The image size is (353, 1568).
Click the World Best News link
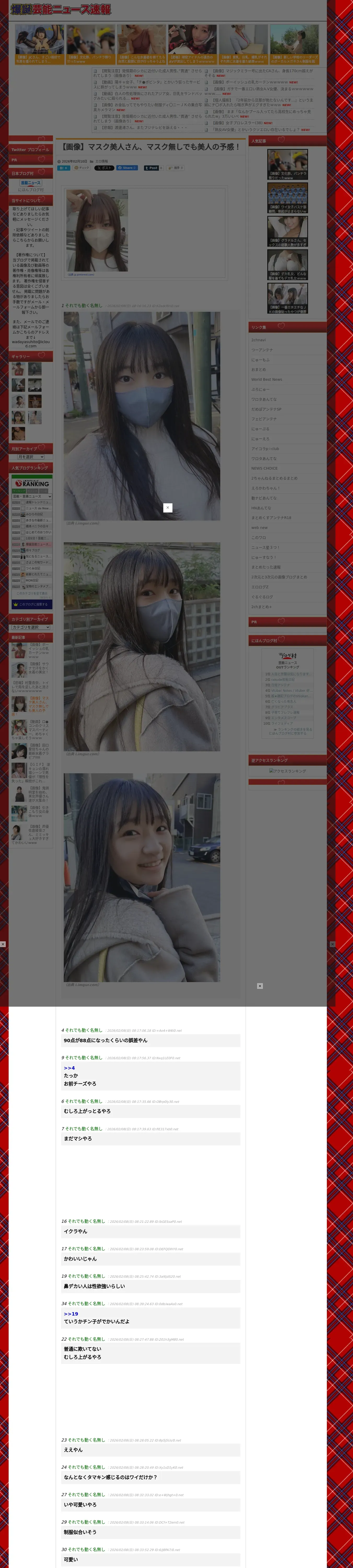click(267, 380)
